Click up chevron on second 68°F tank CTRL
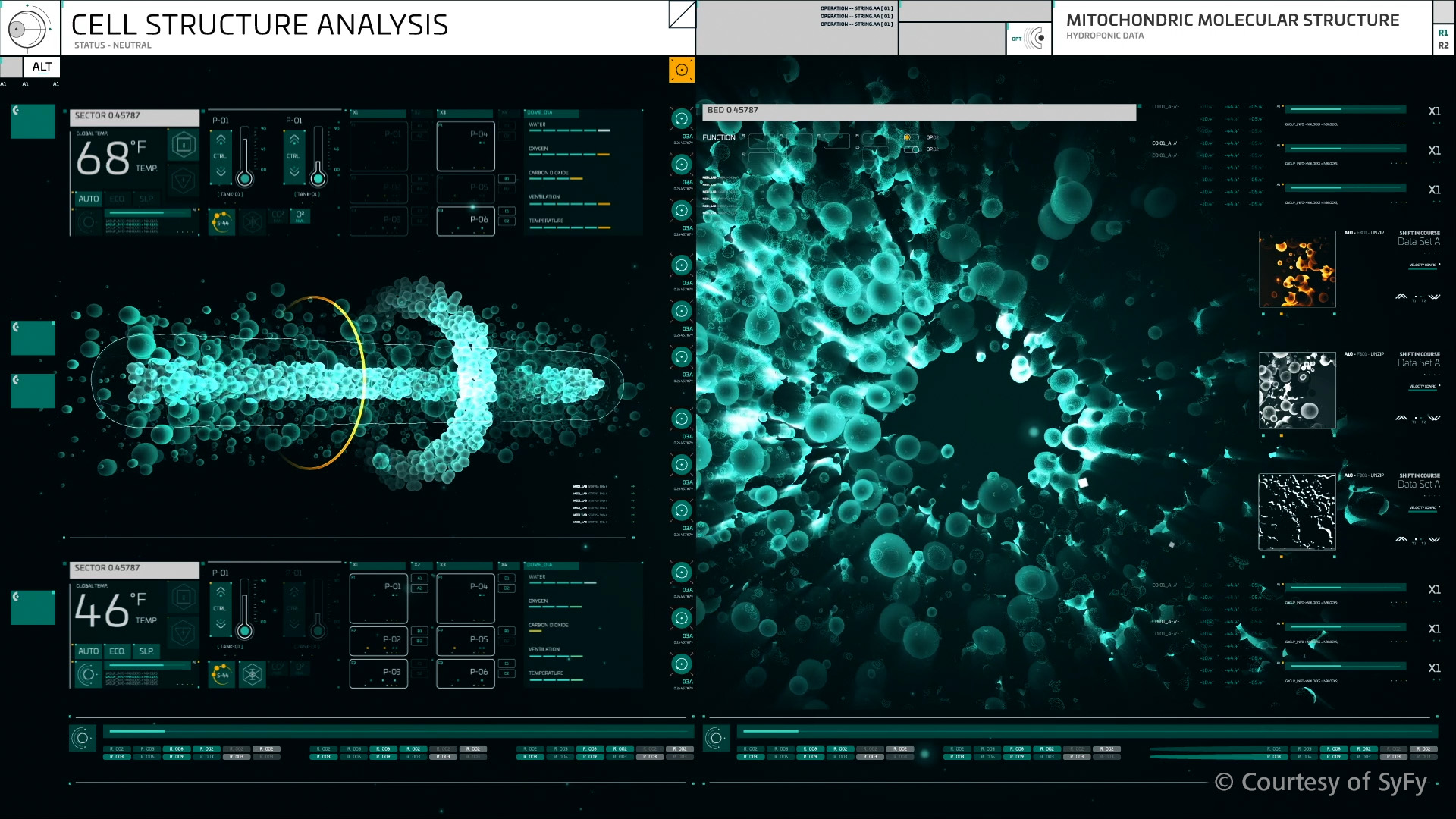The width and height of the screenshot is (1456, 819). point(294,140)
